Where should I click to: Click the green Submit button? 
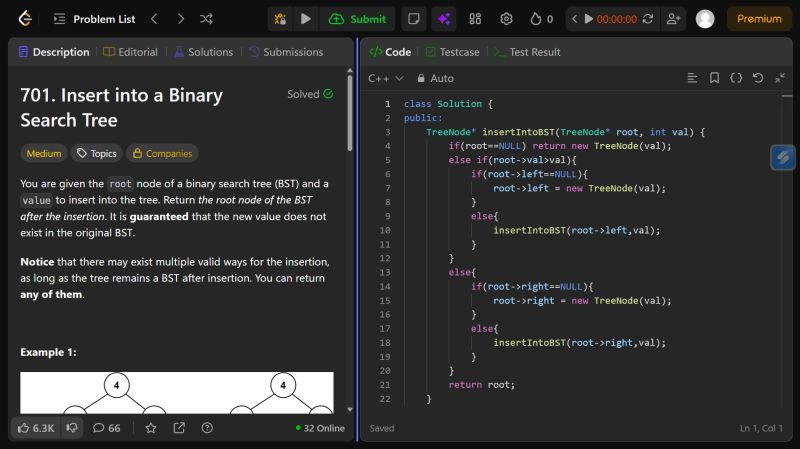point(357,19)
